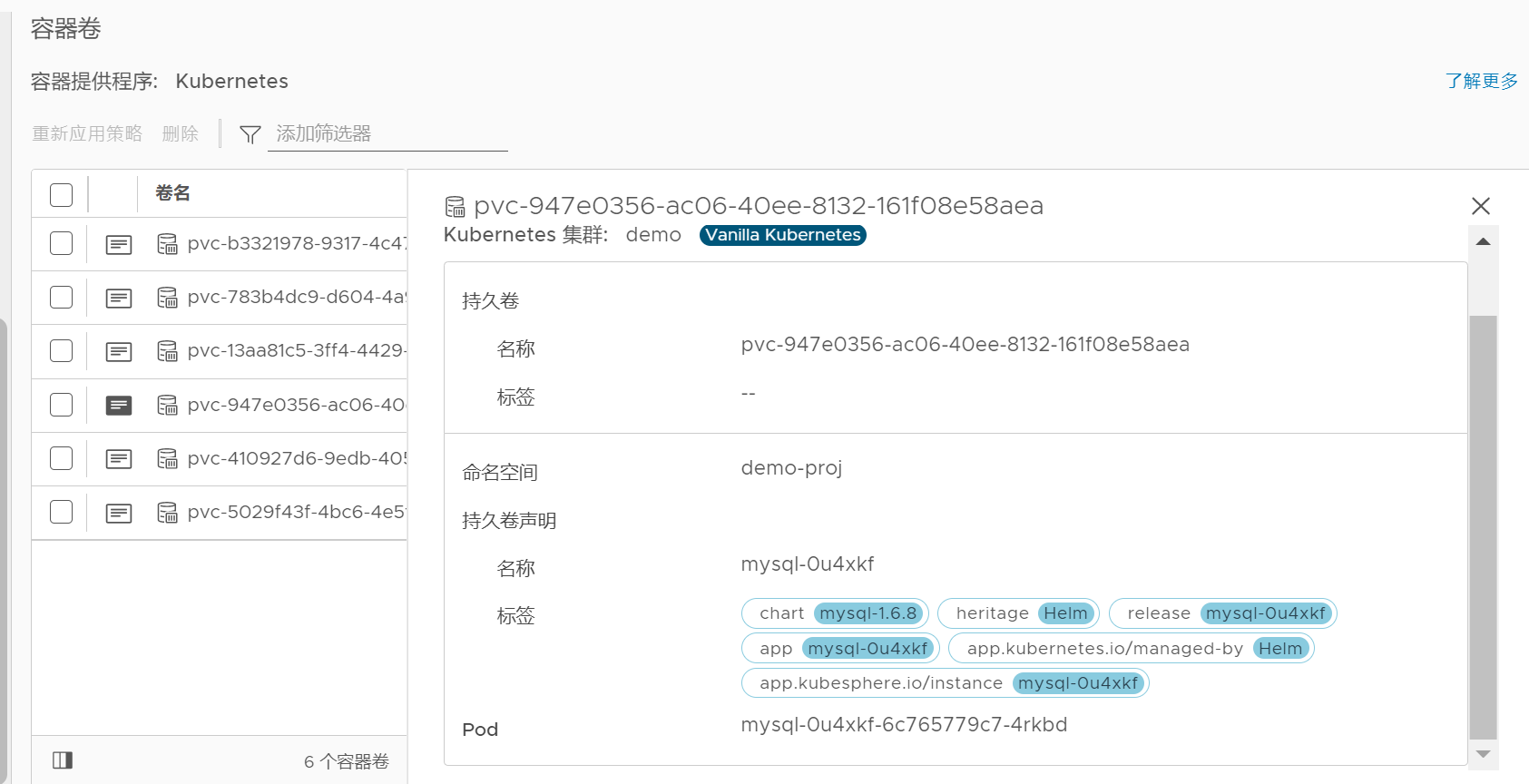This screenshot has height=784, width=1529.
Task: Click volume icon beside pvc-410927d6 name
Action: pos(167,458)
